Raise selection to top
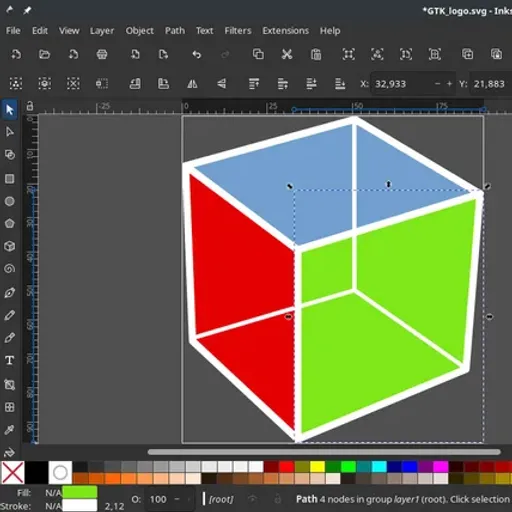512x512 pixels. 254,83
